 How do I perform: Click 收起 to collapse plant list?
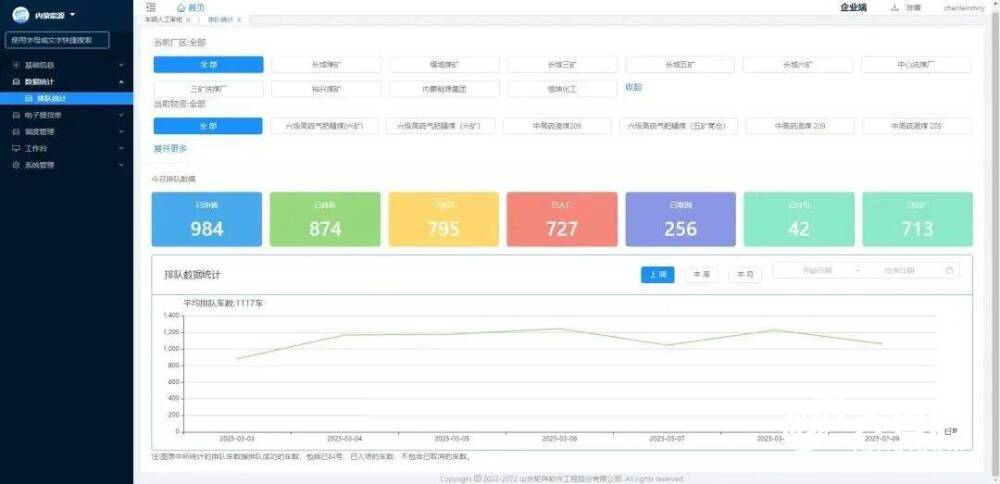(633, 87)
